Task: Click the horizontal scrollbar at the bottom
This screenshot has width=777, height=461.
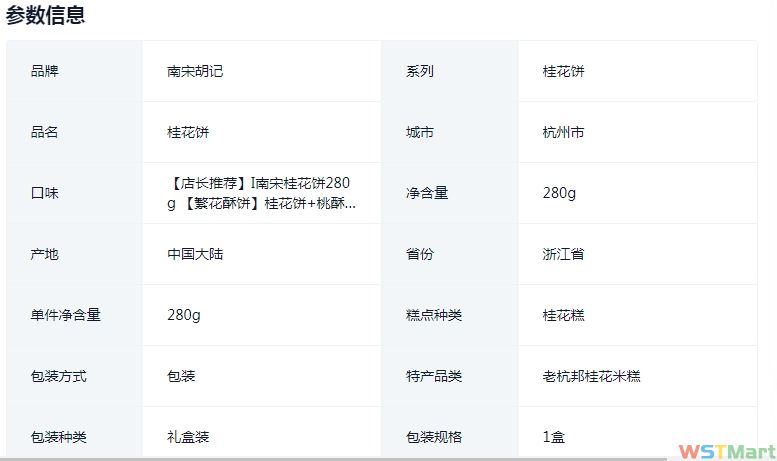Action: 300,458
